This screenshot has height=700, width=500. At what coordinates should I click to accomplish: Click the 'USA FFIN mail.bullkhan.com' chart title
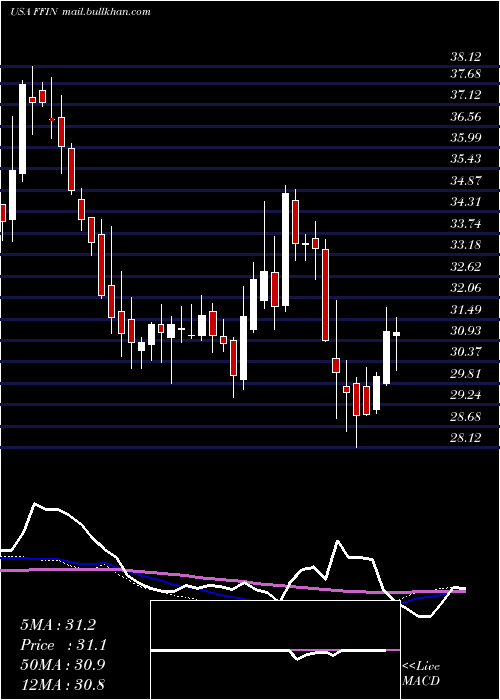click(81, 12)
